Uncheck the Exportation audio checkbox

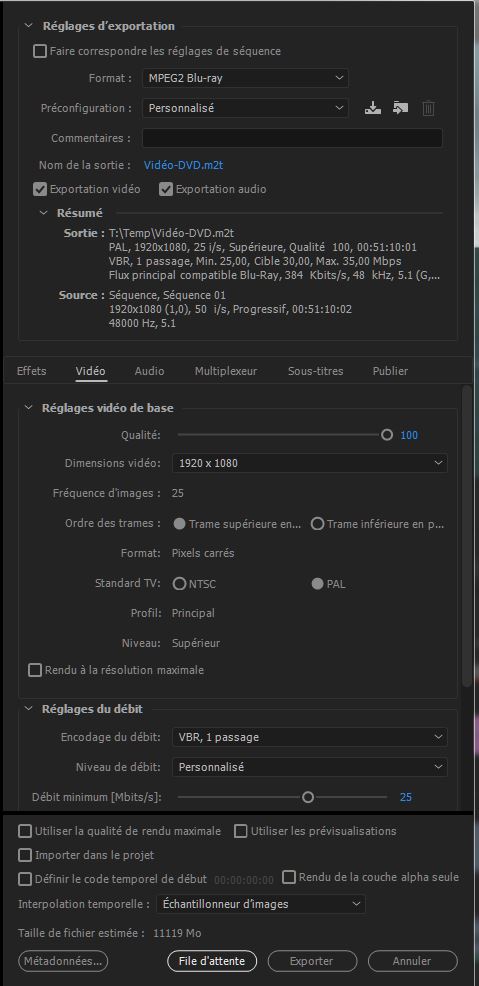pyautogui.click(x=166, y=189)
